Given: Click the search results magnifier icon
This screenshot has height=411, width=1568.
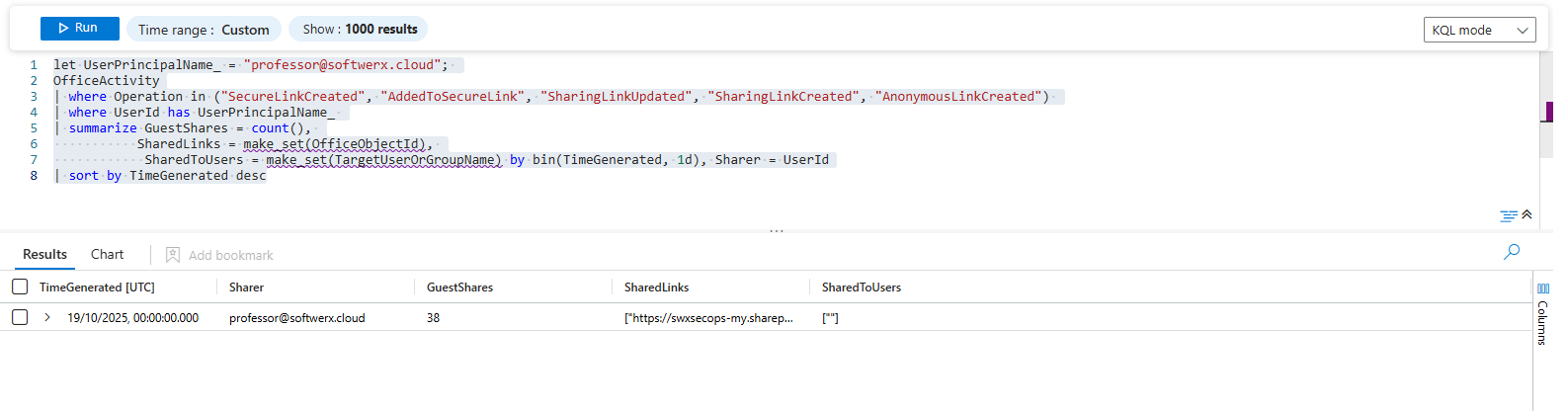Looking at the screenshot, I should [x=1511, y=252].
